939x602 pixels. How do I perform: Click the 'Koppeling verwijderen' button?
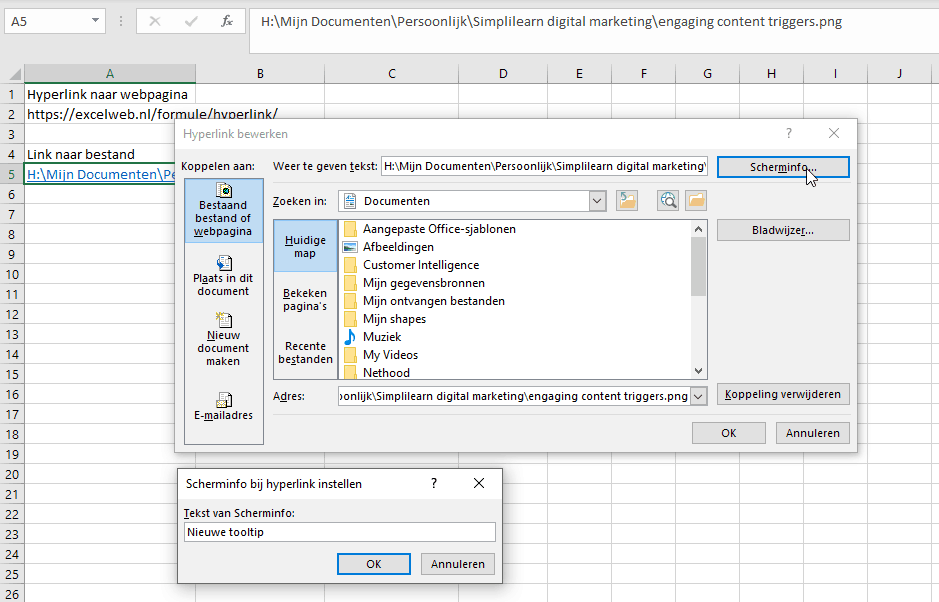click(x=783, y=394)
